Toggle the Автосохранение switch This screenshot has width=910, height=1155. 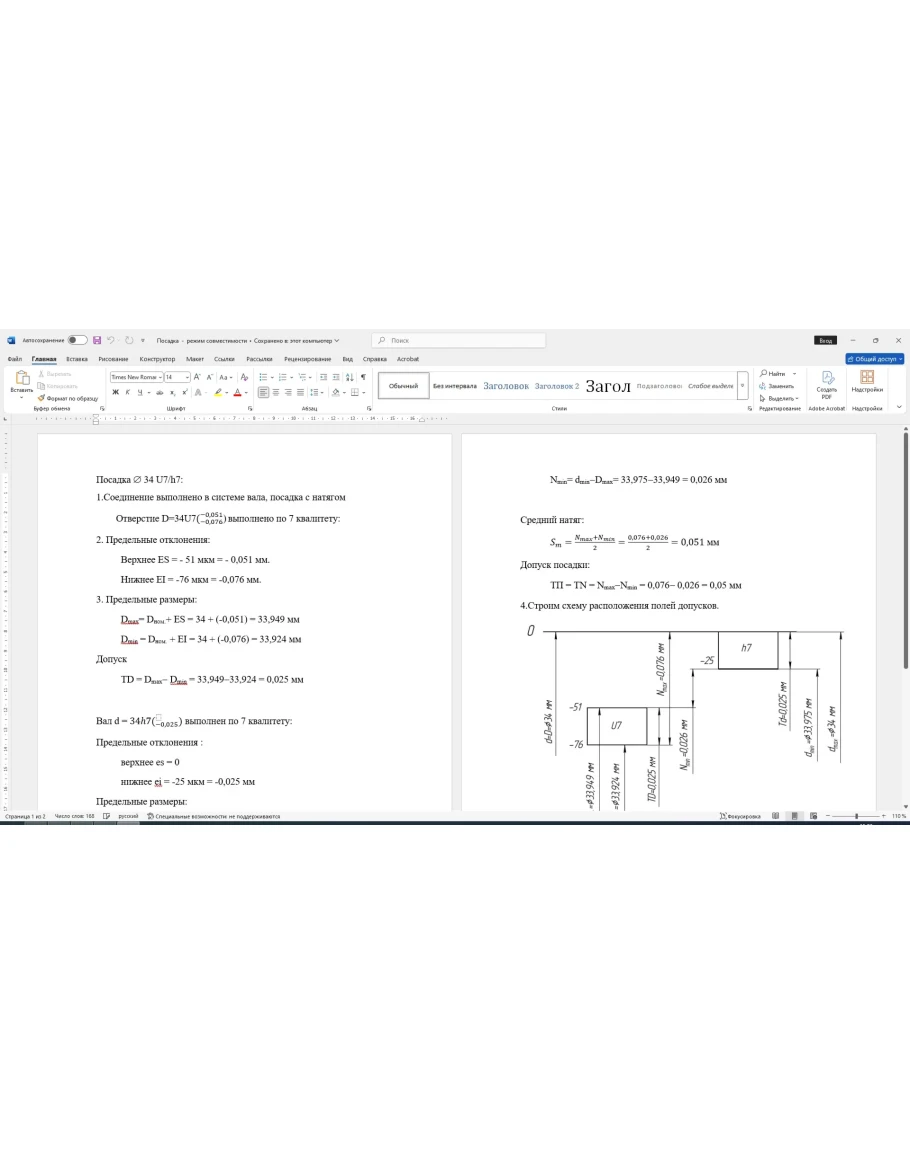point(77,340)
